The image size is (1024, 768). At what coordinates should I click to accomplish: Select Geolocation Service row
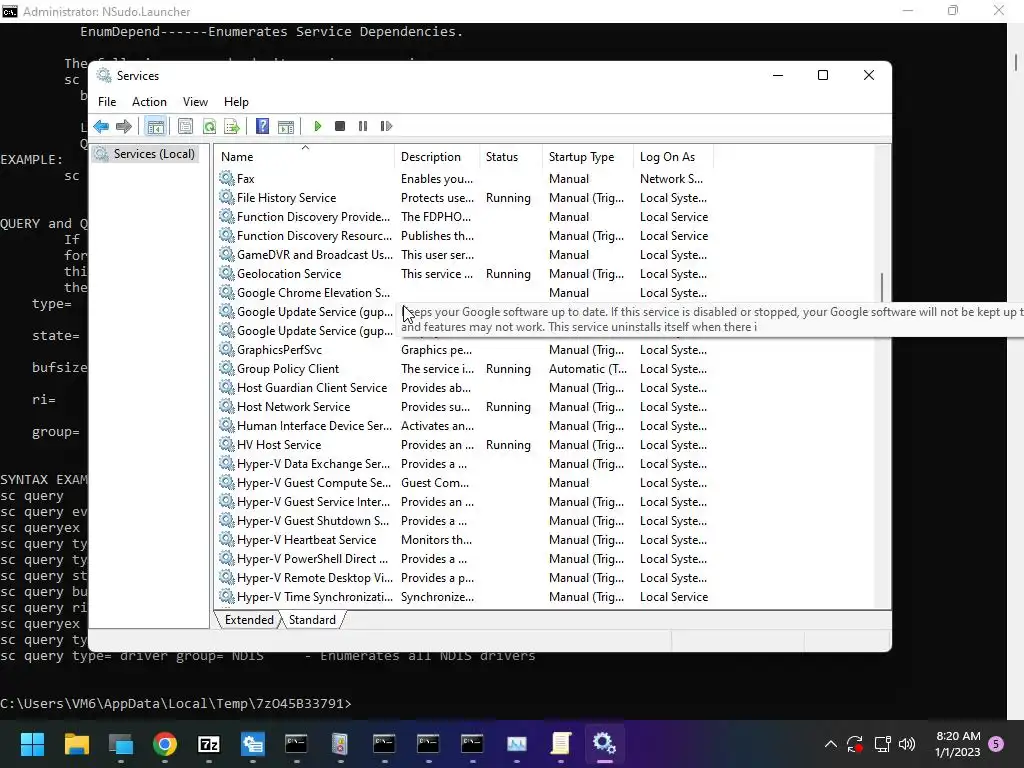[465, 274]
